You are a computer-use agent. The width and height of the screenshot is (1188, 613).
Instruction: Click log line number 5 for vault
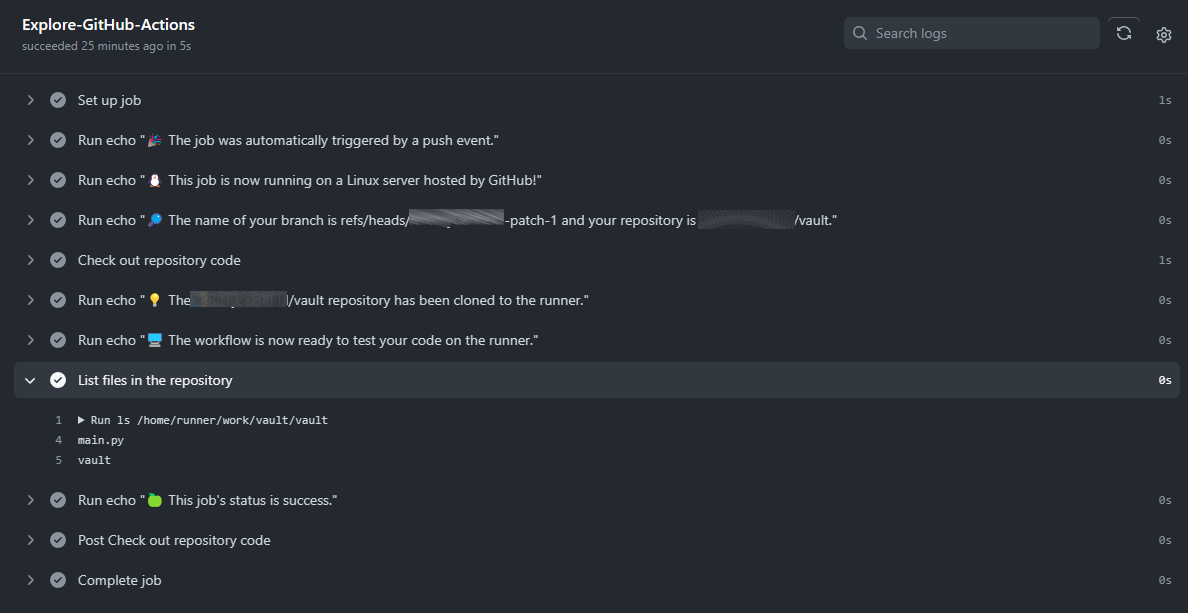(x=58, y=460)
